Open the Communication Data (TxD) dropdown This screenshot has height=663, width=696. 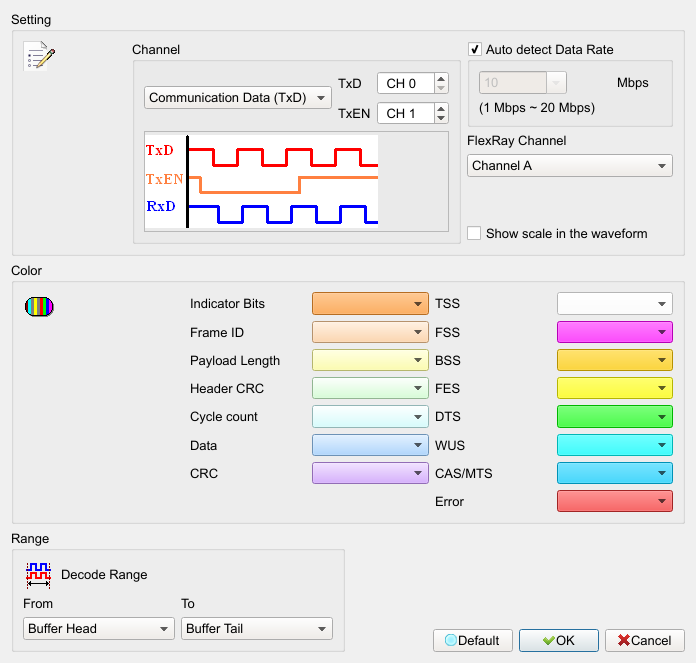[237, 98]
